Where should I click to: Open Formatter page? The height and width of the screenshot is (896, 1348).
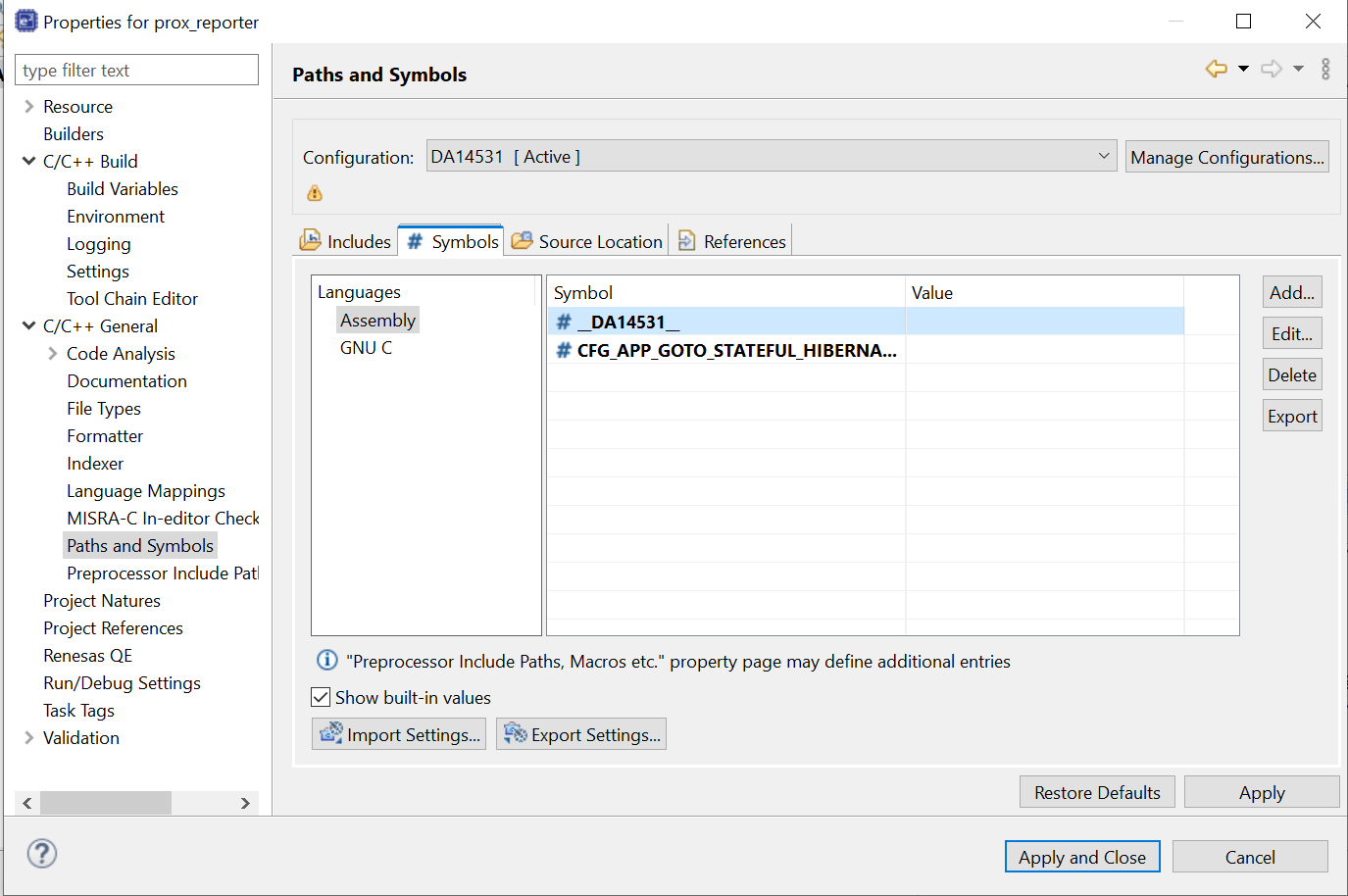pyautogui.click(x=105, y=435)
